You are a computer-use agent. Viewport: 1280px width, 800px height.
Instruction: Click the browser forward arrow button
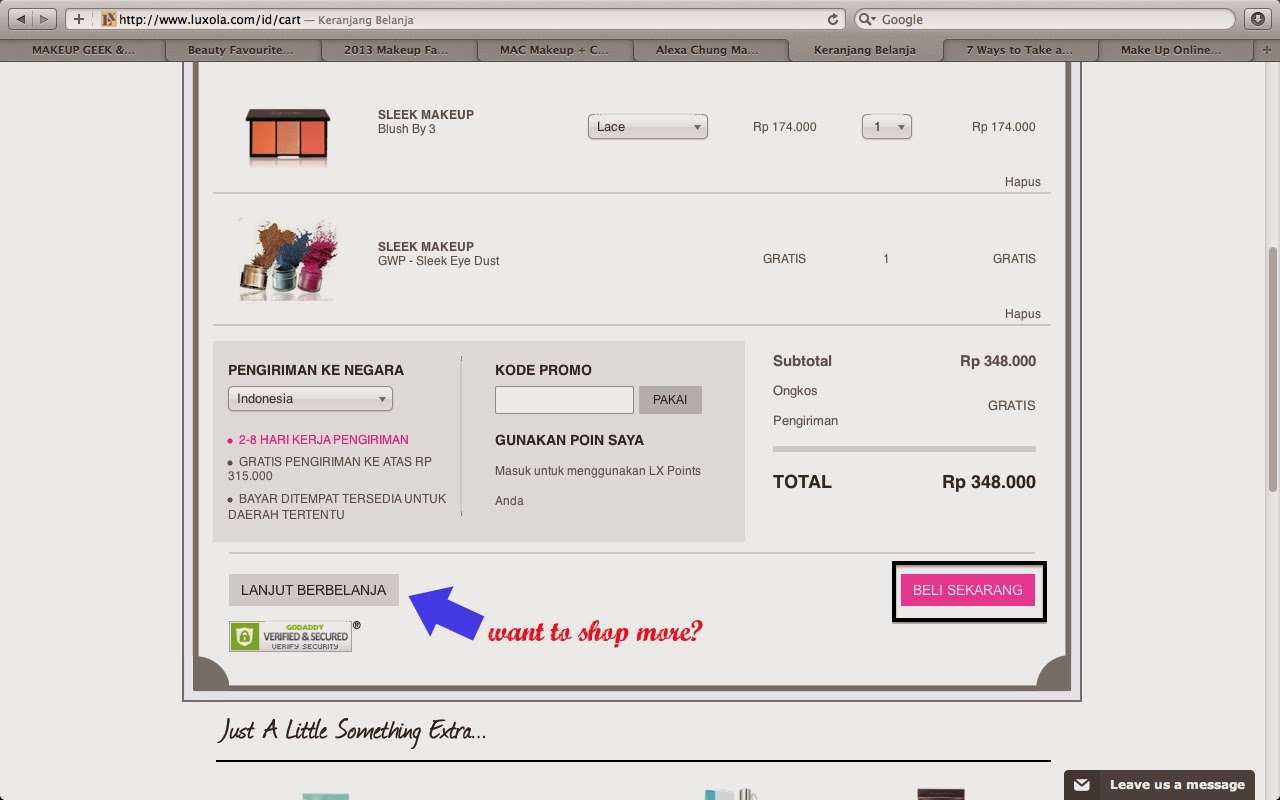(46, 19)
